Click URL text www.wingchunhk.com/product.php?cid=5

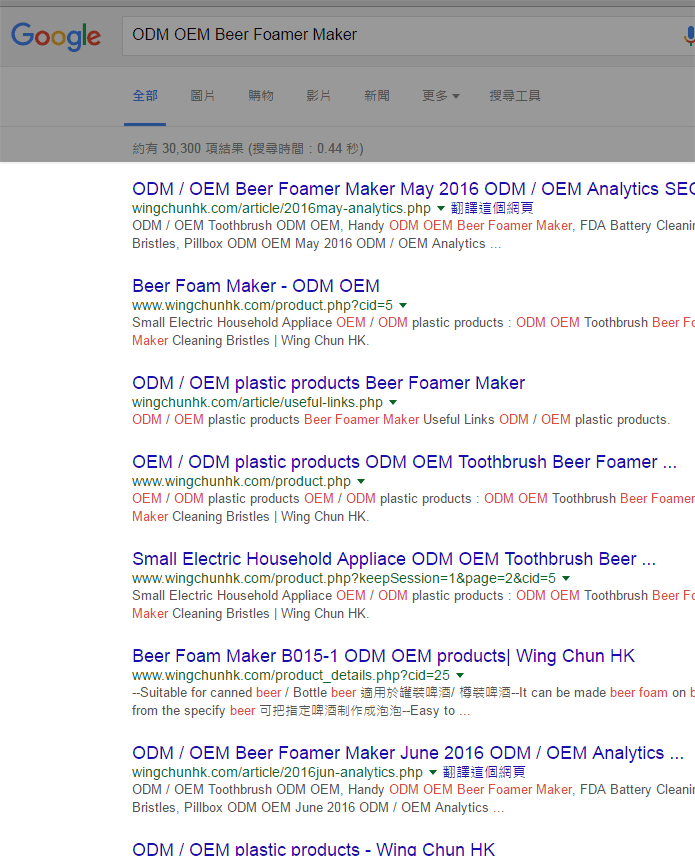pyautogui.click(x=263, y=305)
